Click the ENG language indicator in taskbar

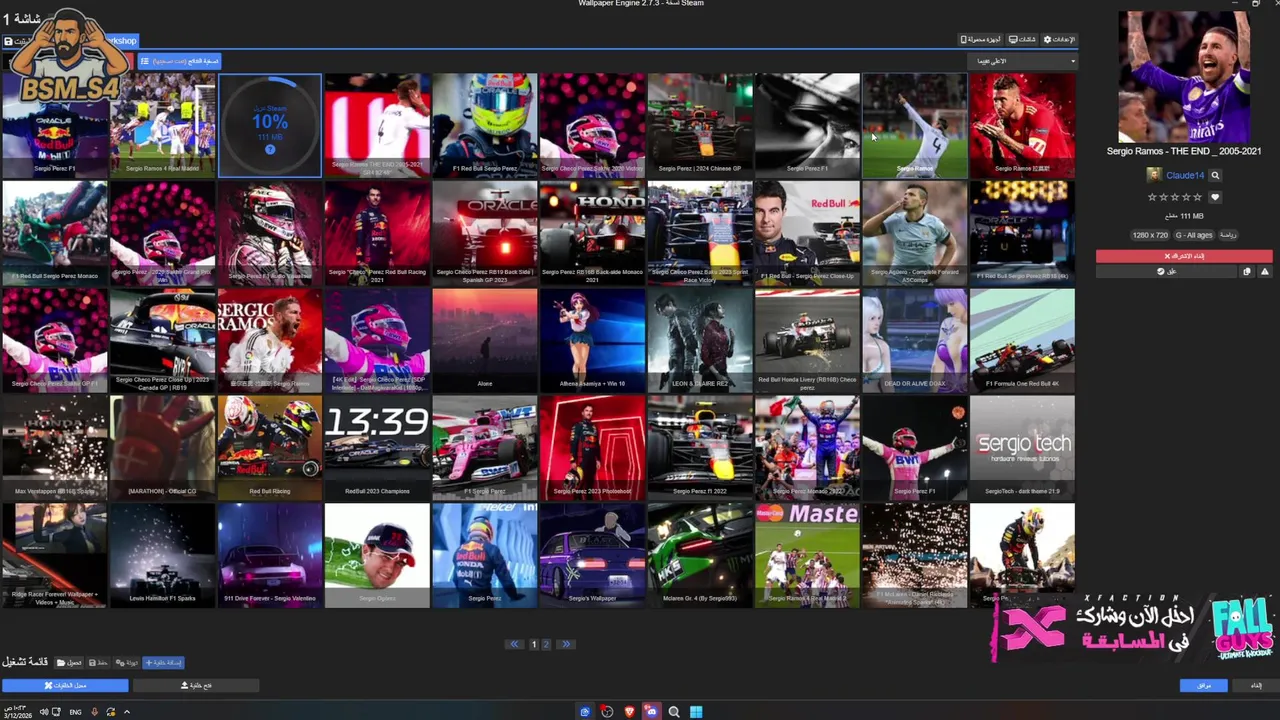click(75, 712)
